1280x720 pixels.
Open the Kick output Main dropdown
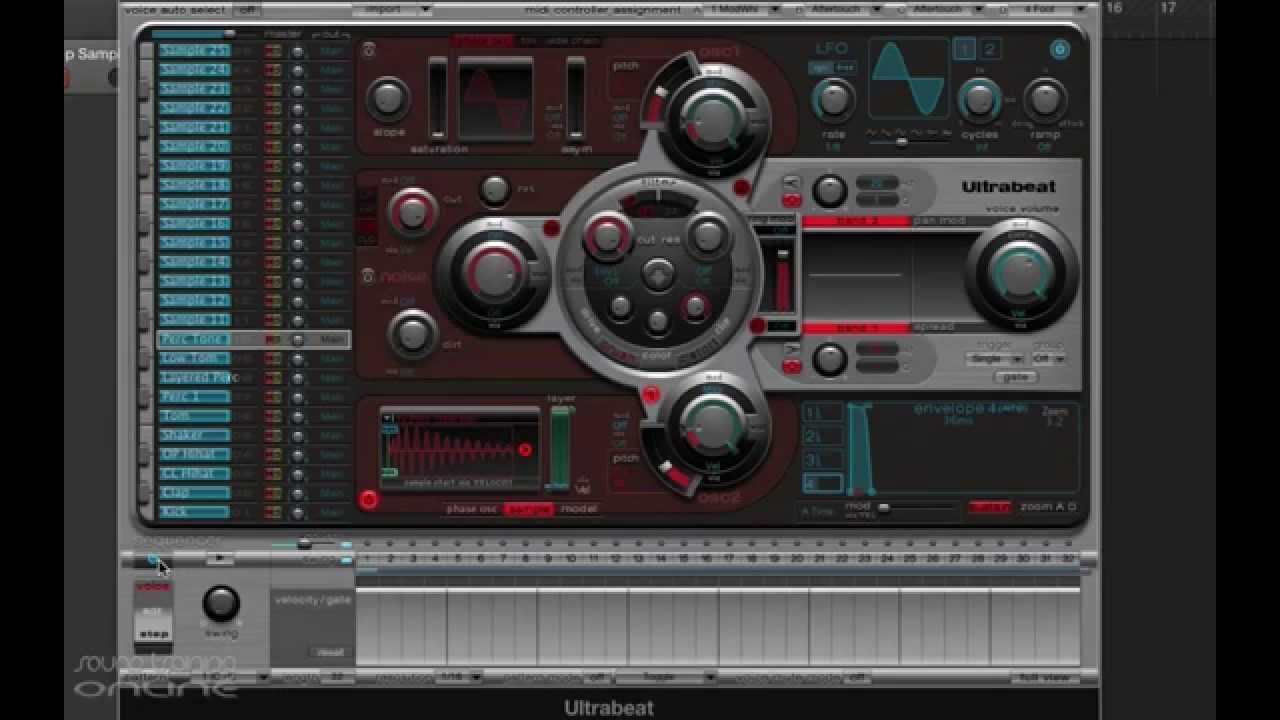(331, 512)
